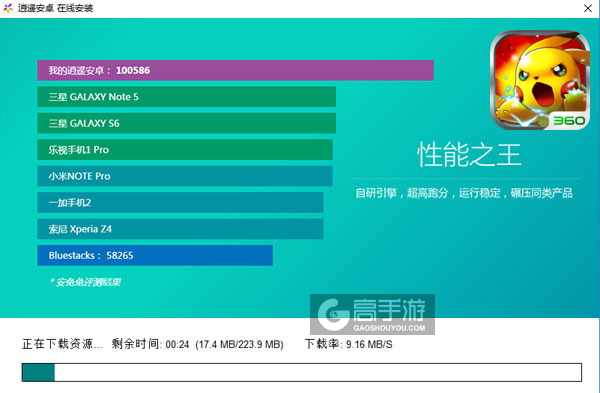Click the 逍遥安卓 在线安装 window title
The image size is (600, 393).
click(x=55, y=8)
